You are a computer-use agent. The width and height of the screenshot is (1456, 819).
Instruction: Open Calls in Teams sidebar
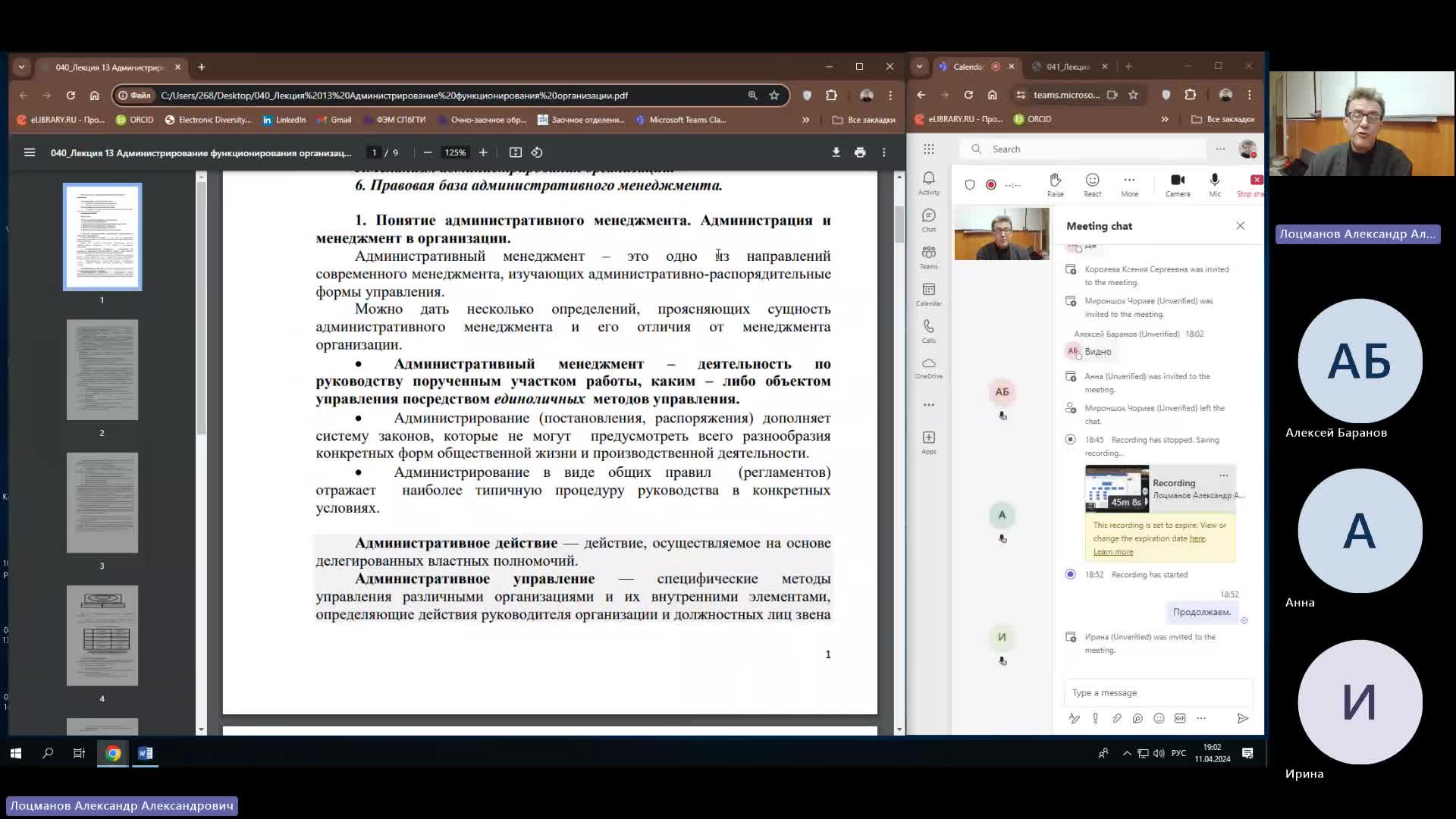929,331
